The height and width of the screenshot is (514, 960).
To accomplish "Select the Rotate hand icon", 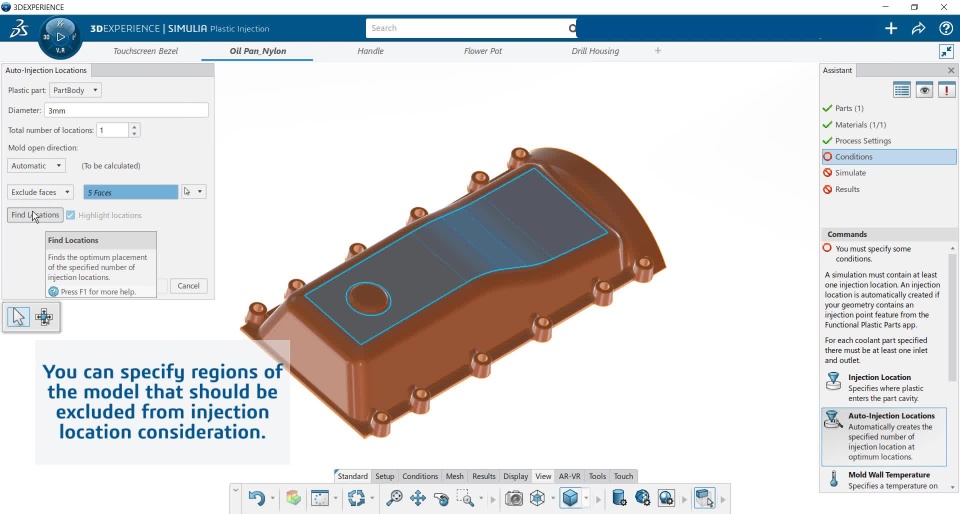I will (441, 499).
